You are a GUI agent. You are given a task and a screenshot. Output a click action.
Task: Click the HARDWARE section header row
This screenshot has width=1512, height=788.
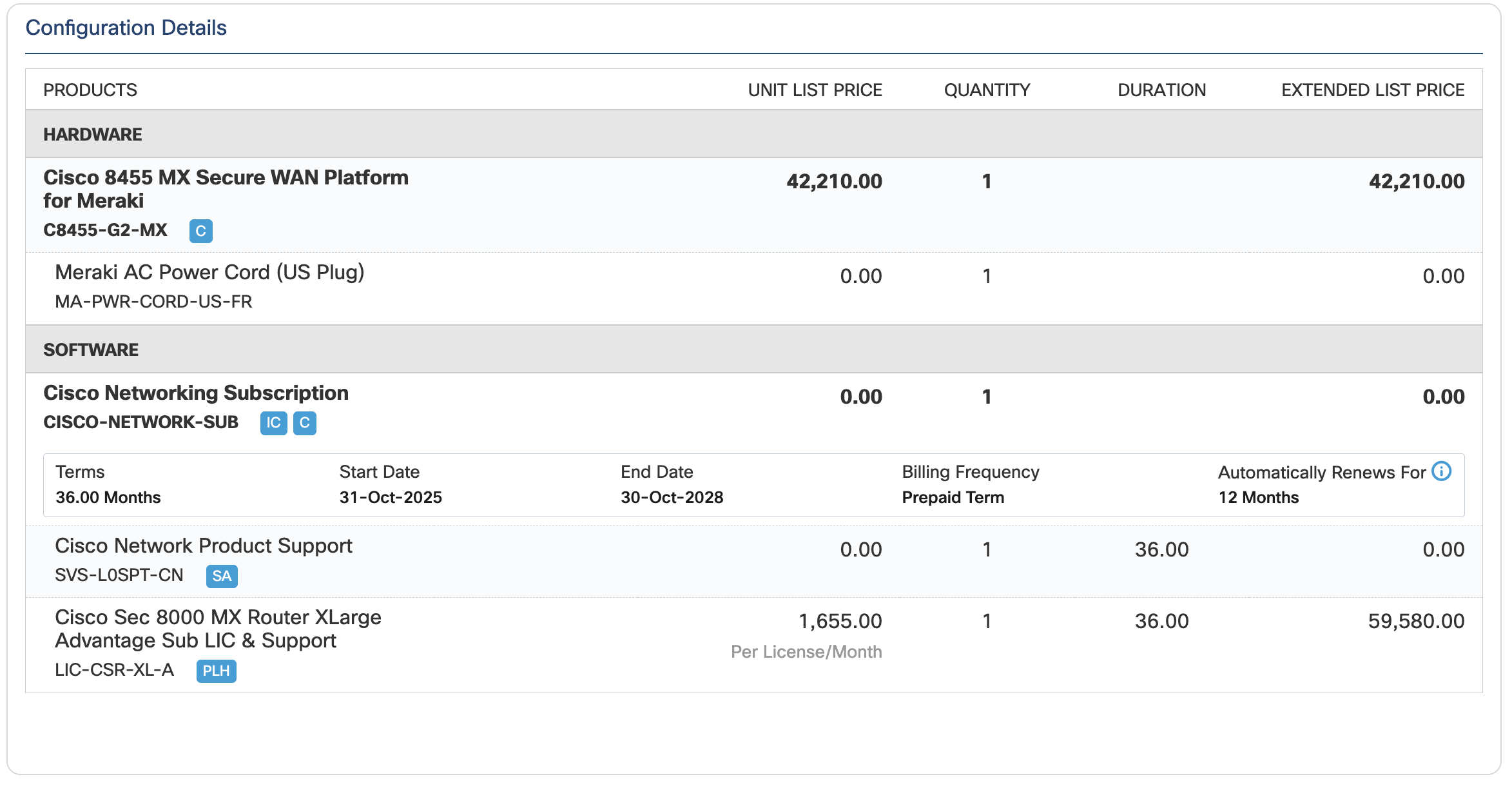(93, 134)
